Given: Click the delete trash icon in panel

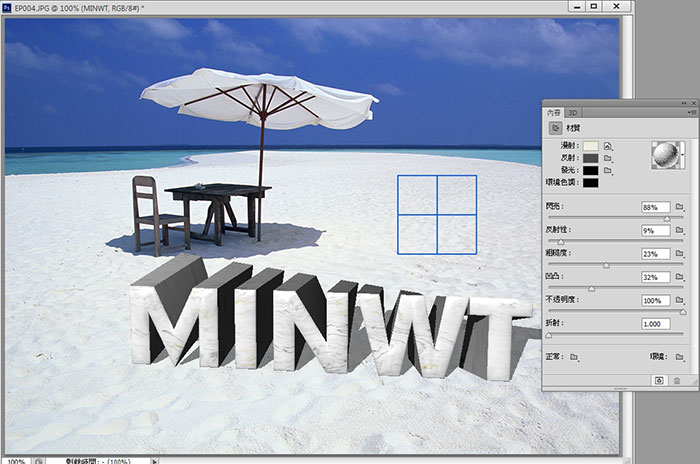Looking at the screenshot, I should 676,380.
